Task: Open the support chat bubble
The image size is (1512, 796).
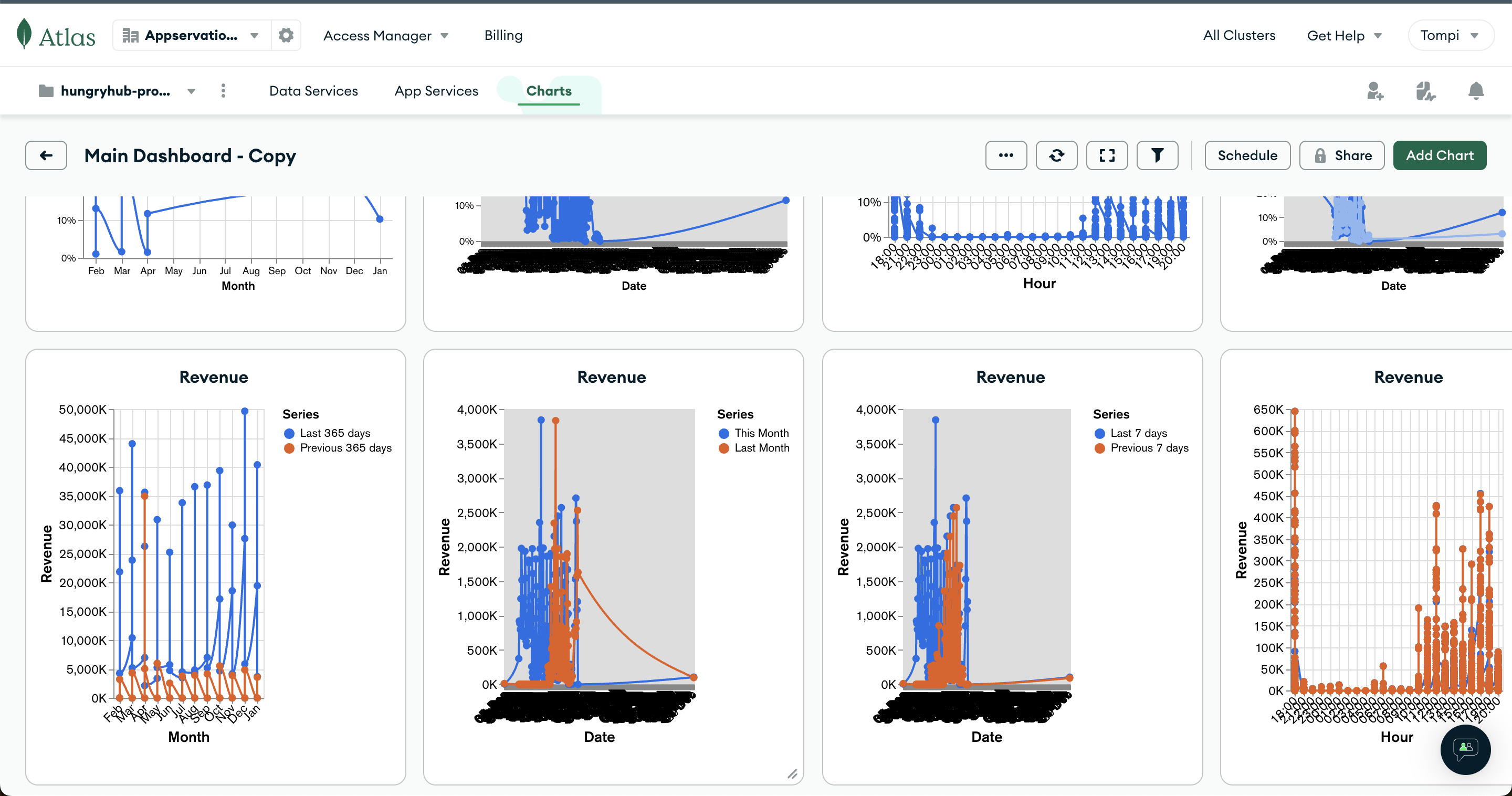Action: point(1465,749)
